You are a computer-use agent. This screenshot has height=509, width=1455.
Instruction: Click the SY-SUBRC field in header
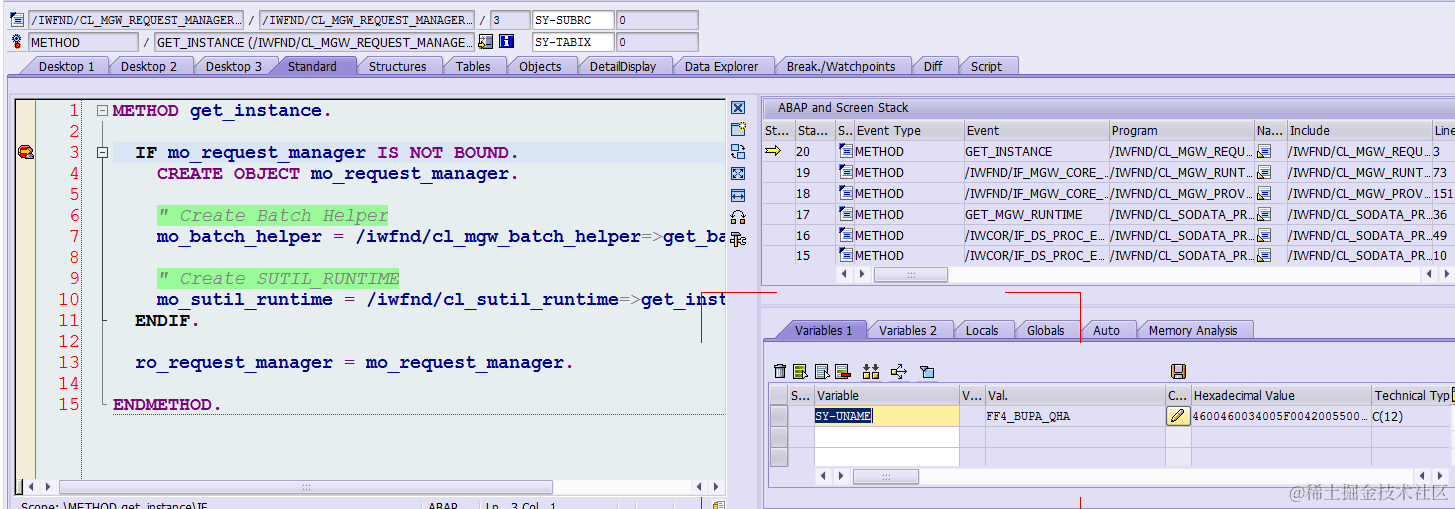(x=573, y=20)
